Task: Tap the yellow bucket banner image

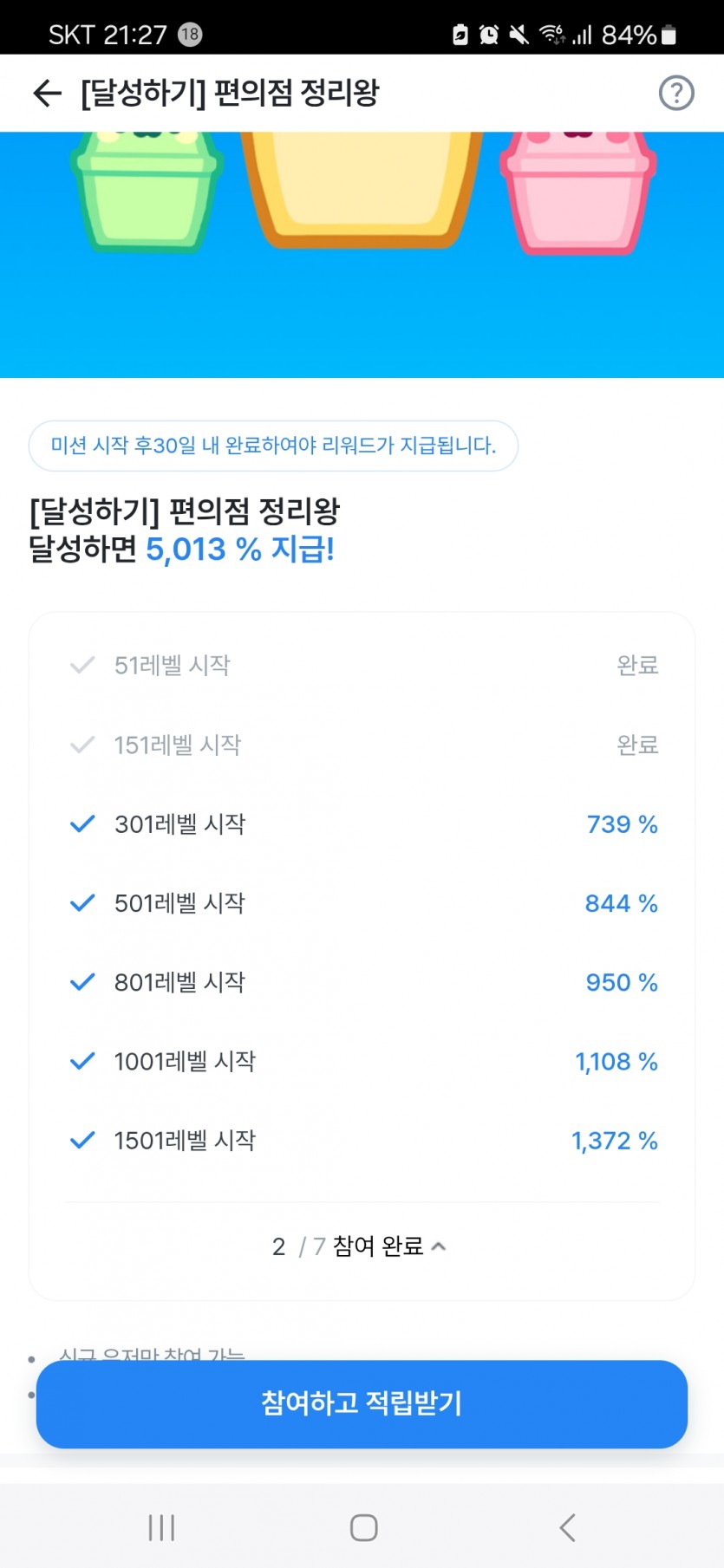Action: click(362, 189)
